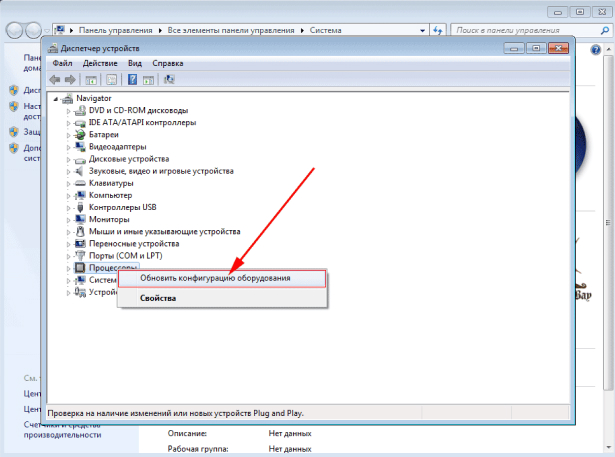Click the Рабочая группа label in System window
Image resolution: width=615 pixels, height=457 pixels.
(198, 449)
